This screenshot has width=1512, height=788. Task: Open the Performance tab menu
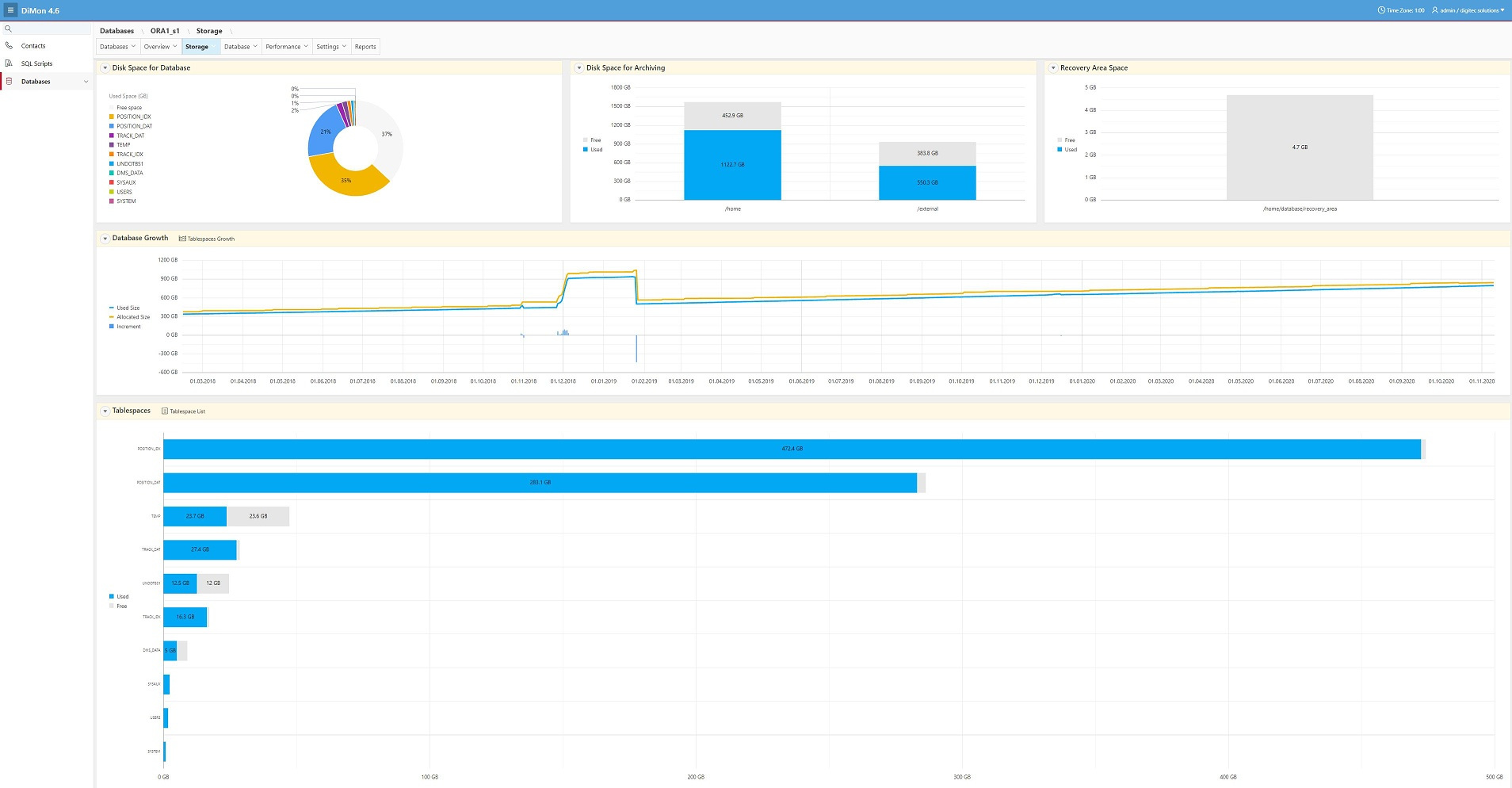tap(286, 47)
